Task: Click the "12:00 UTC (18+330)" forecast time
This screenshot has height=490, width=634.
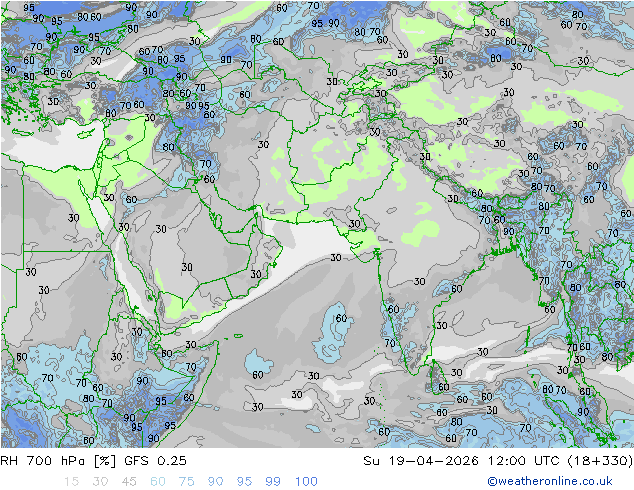Action: click(x=560, y=460)
